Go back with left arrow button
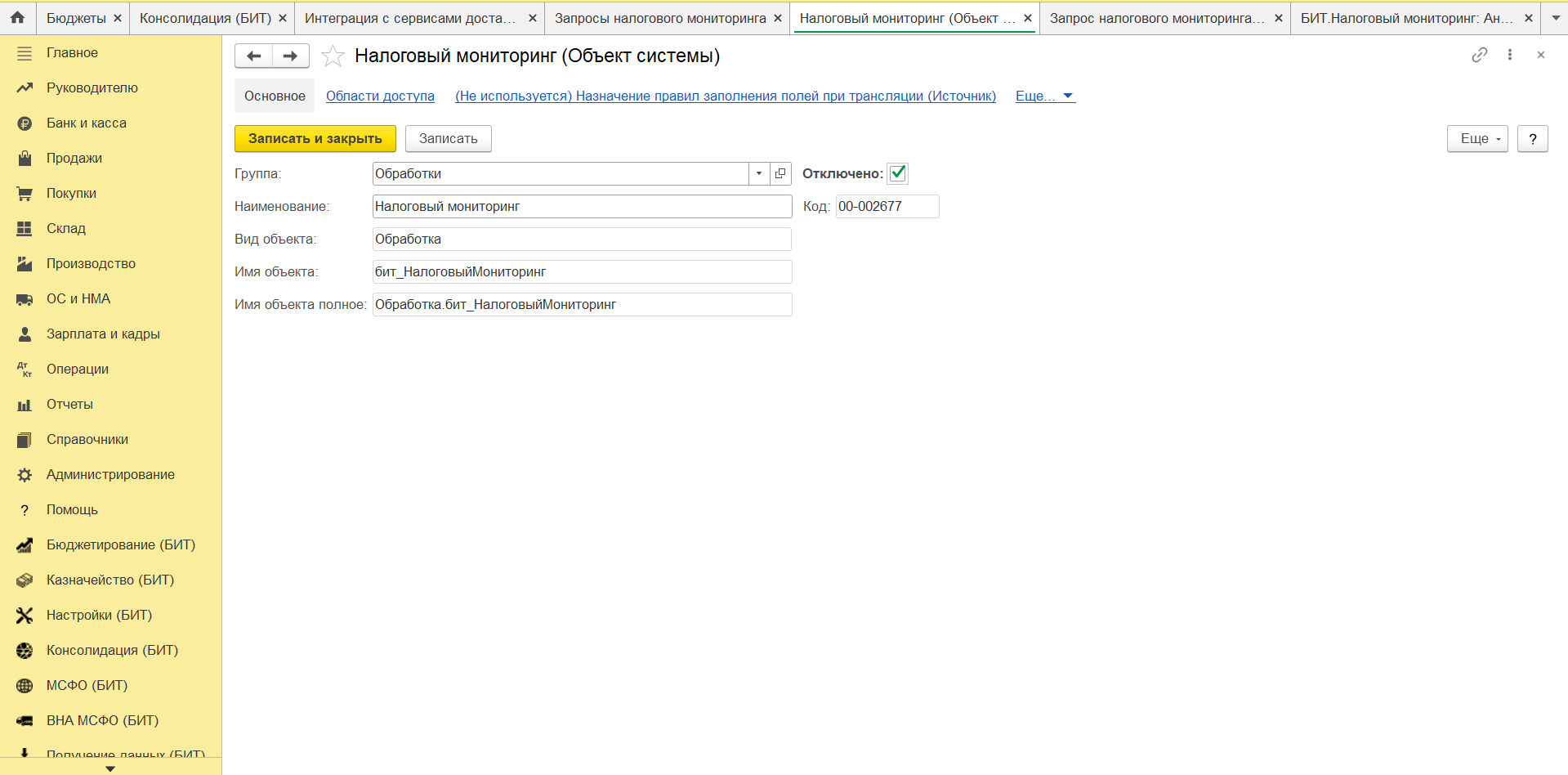Screen dimensions: 1568x775 (253, 56)
